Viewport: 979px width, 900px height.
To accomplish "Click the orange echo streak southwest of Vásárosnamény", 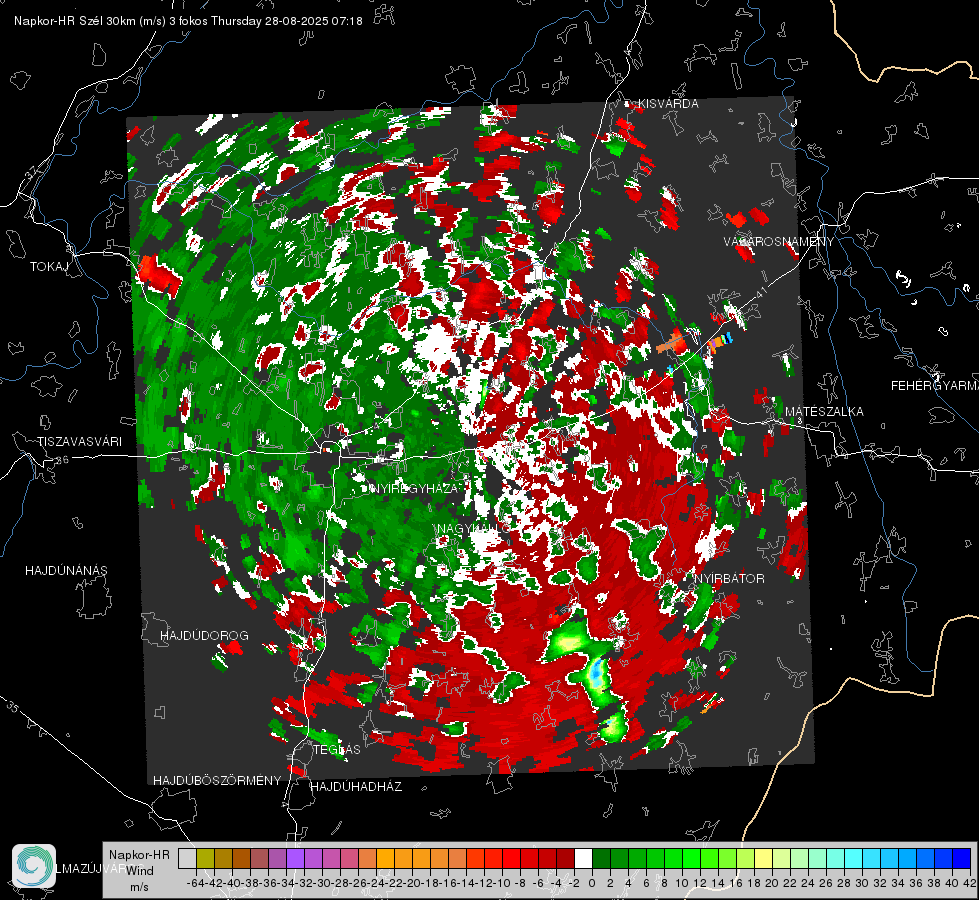I will tap(671, 343).
